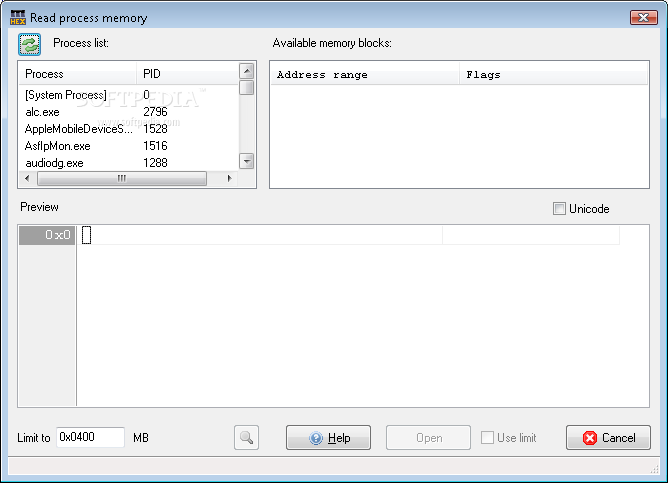Click process list scroll right arrow
This screenshot has height=483, width=668.
(230, 178)
